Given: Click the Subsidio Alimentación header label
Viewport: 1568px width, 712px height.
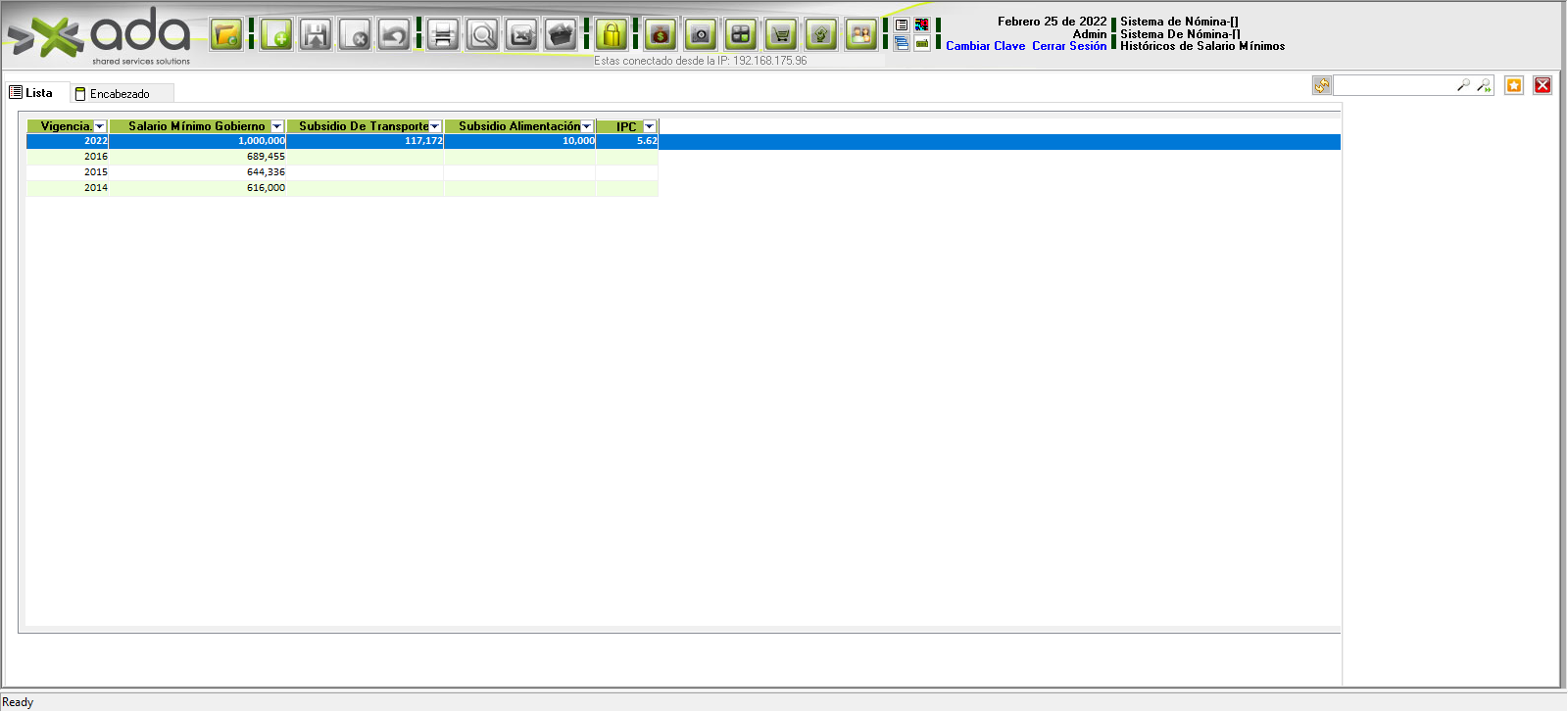Looking at the screenshot, I should coord(519,126).
